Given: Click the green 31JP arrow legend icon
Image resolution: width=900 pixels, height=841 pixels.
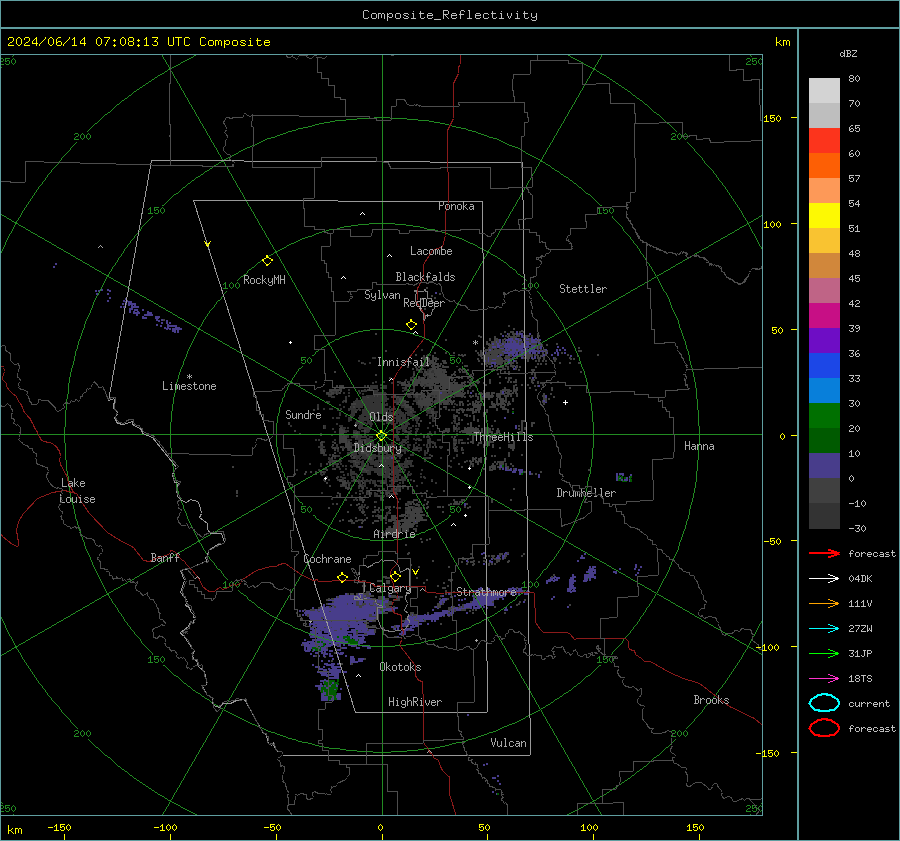Looking at the screenshot, I should click(824, 653).
